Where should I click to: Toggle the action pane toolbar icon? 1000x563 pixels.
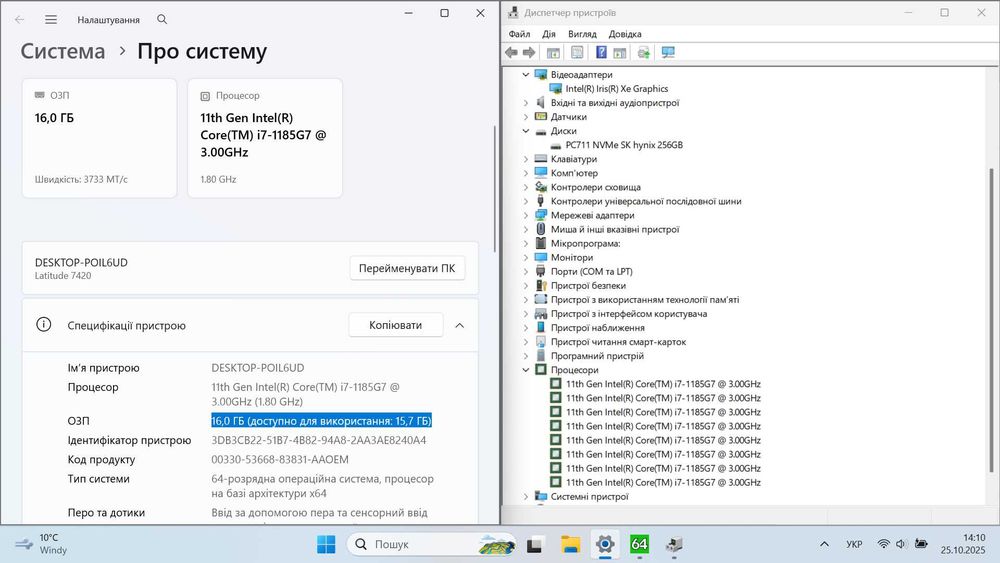click(619, 52)
